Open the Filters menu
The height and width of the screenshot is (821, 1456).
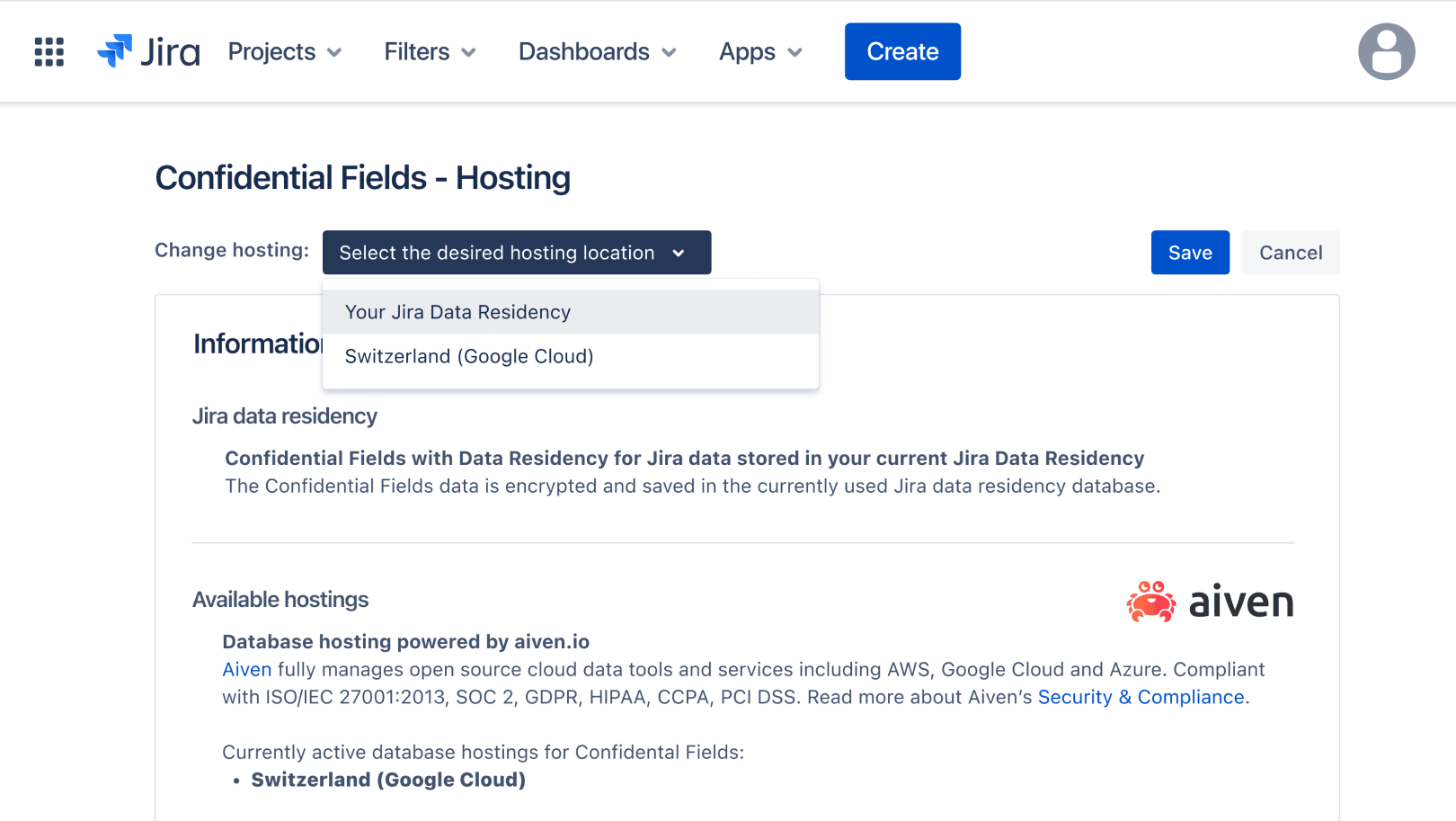click(416, 51)
